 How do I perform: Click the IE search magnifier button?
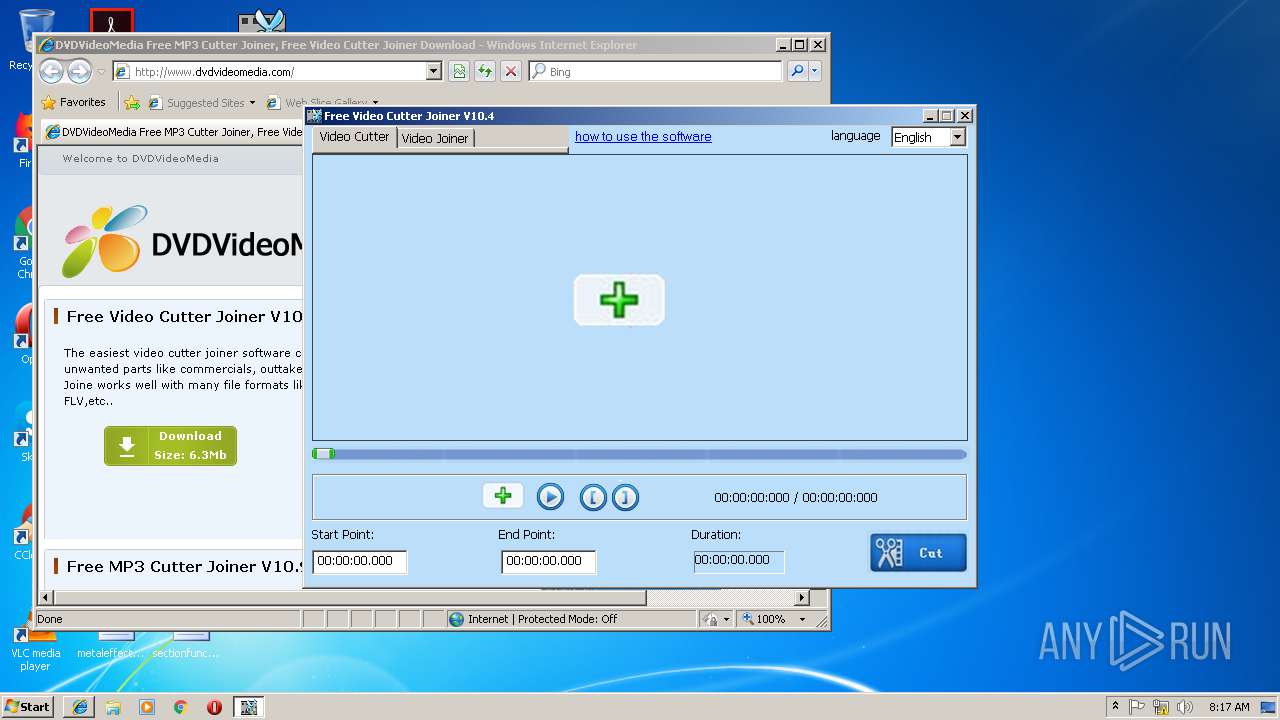[x=797, y=71]
